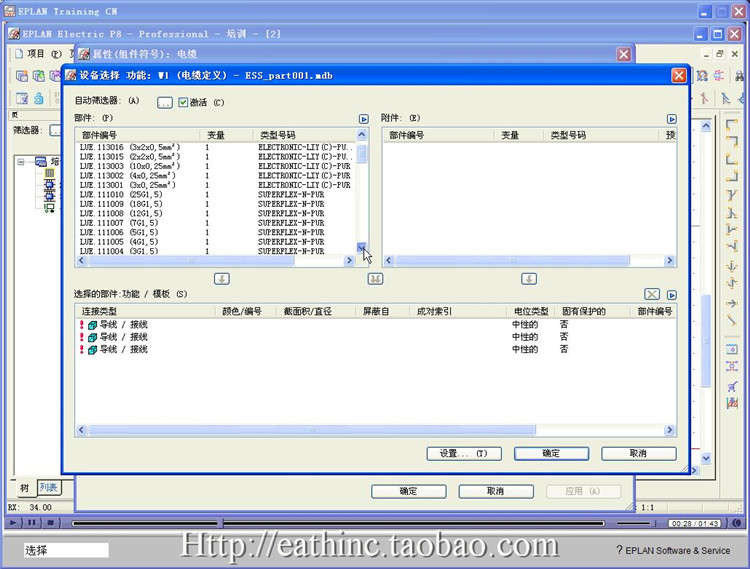
Task: Click 取消 in the properties dialog behind
Action: [x=496, y=491]
